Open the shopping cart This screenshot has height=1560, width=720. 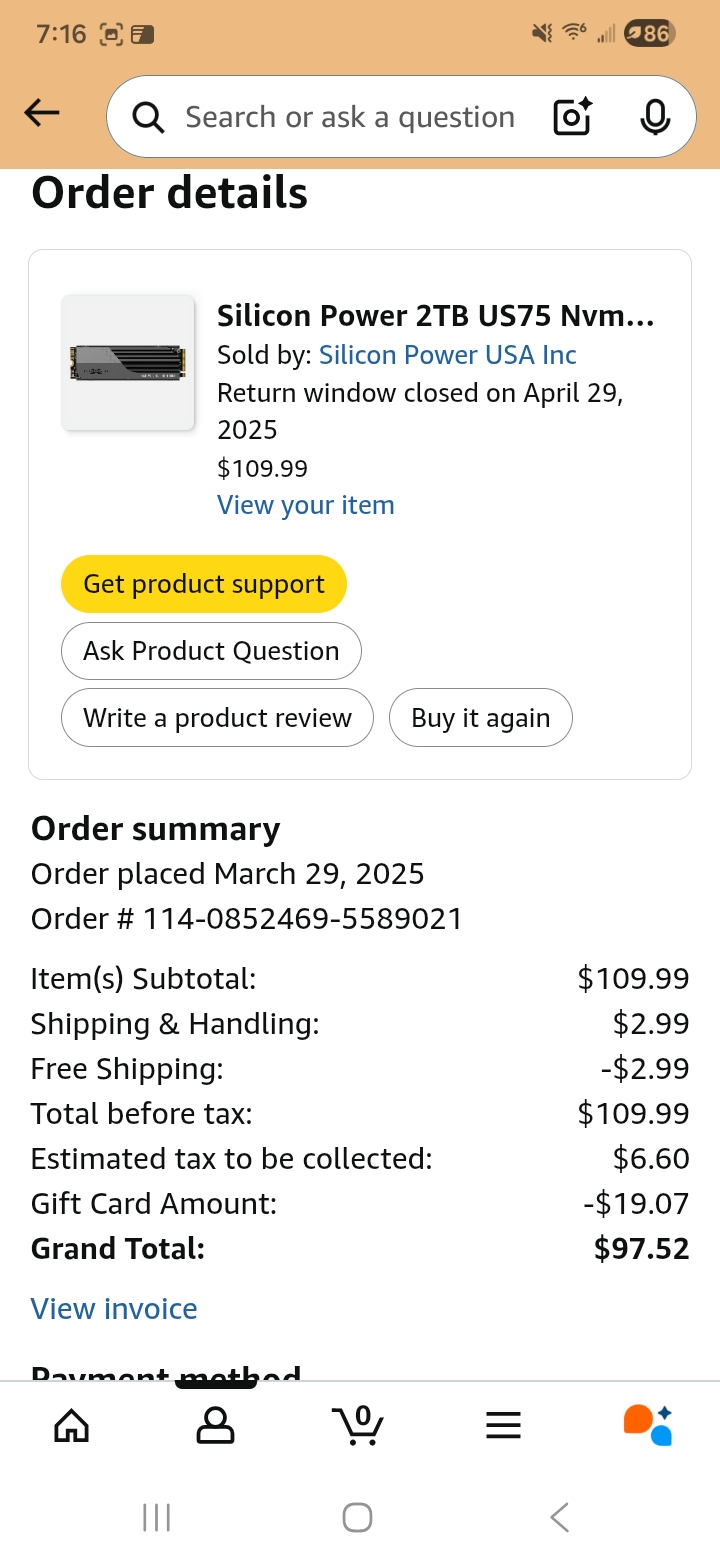click(358, 1425)
